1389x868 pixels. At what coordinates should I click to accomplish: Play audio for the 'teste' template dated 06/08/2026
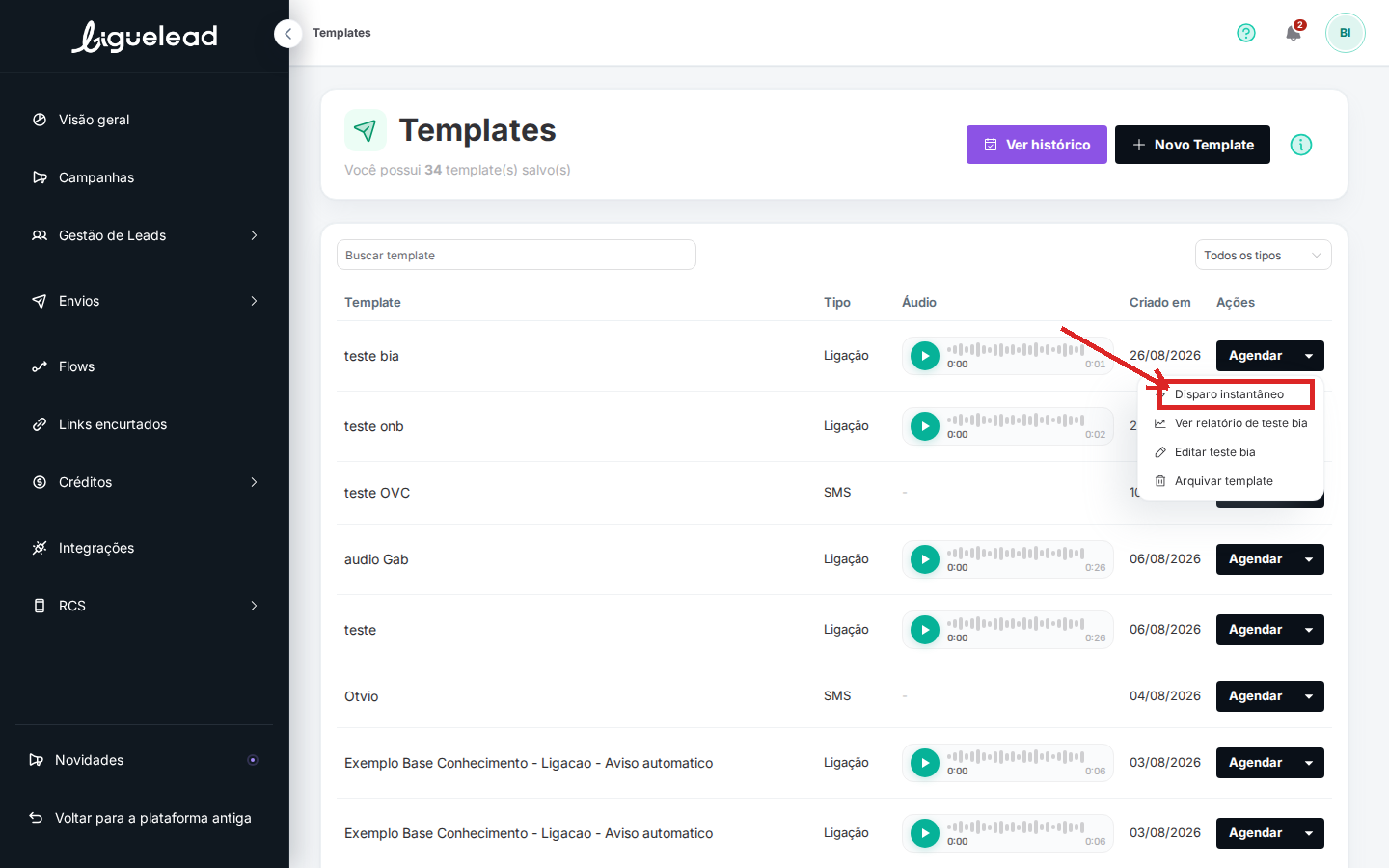point(924,630)
